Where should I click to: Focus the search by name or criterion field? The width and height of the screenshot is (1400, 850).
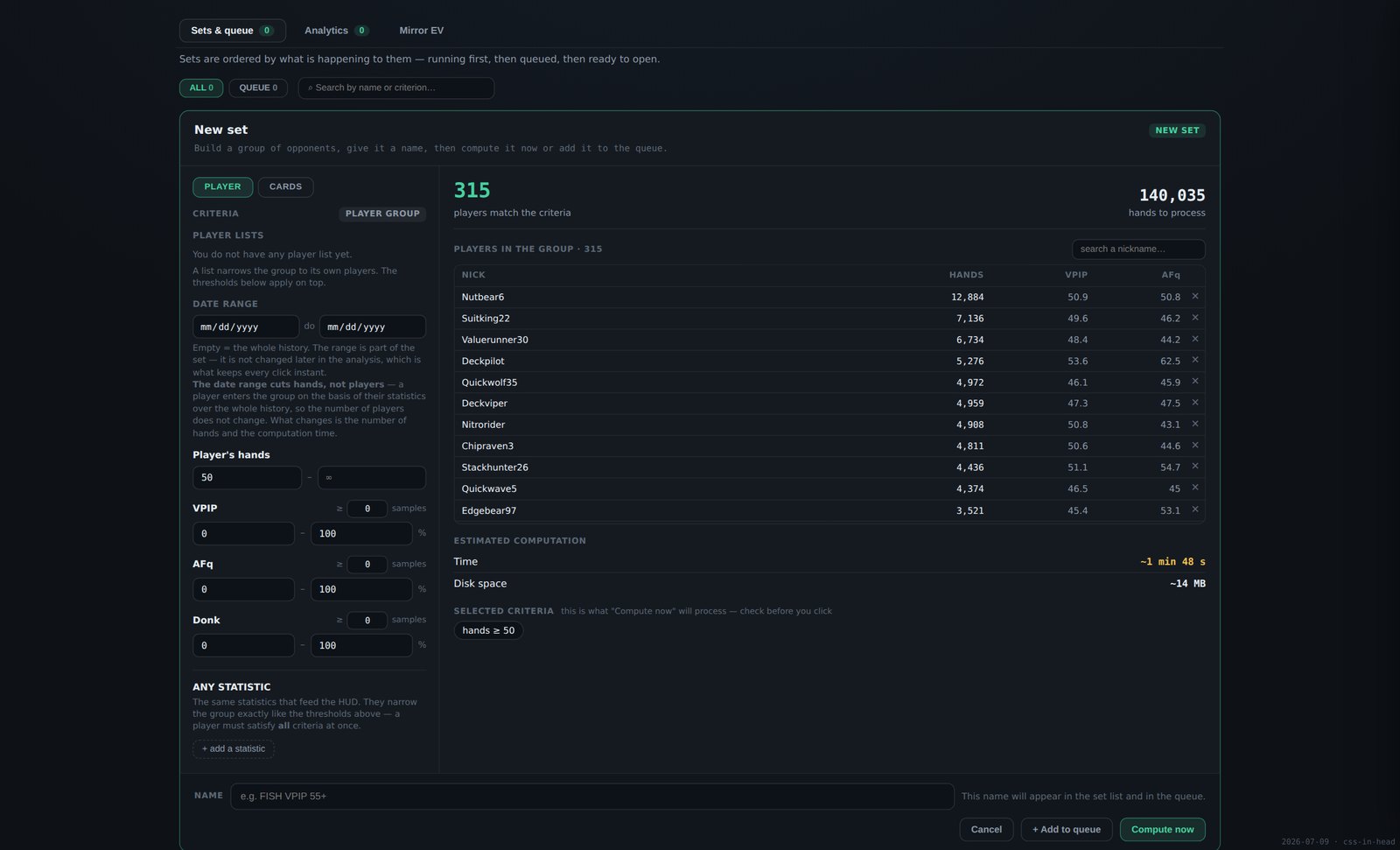tap(395, 88)
